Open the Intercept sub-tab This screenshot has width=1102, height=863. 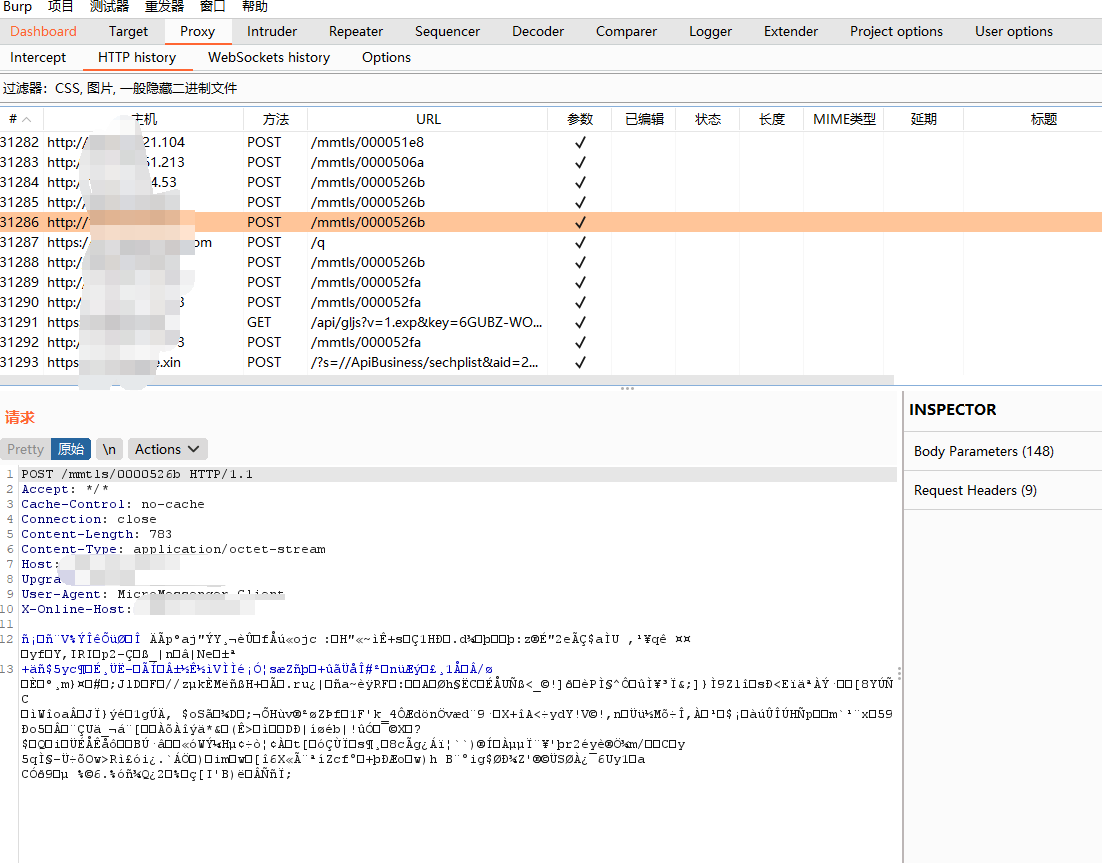tap(38, 57)
